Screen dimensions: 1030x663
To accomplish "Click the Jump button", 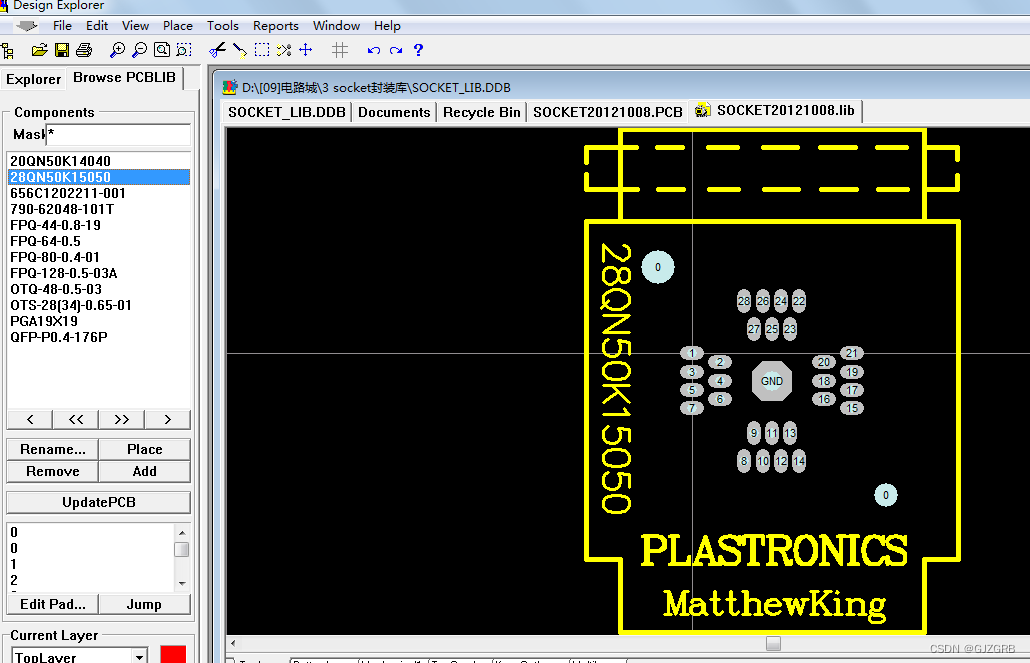I will click(x=145, y=604).
